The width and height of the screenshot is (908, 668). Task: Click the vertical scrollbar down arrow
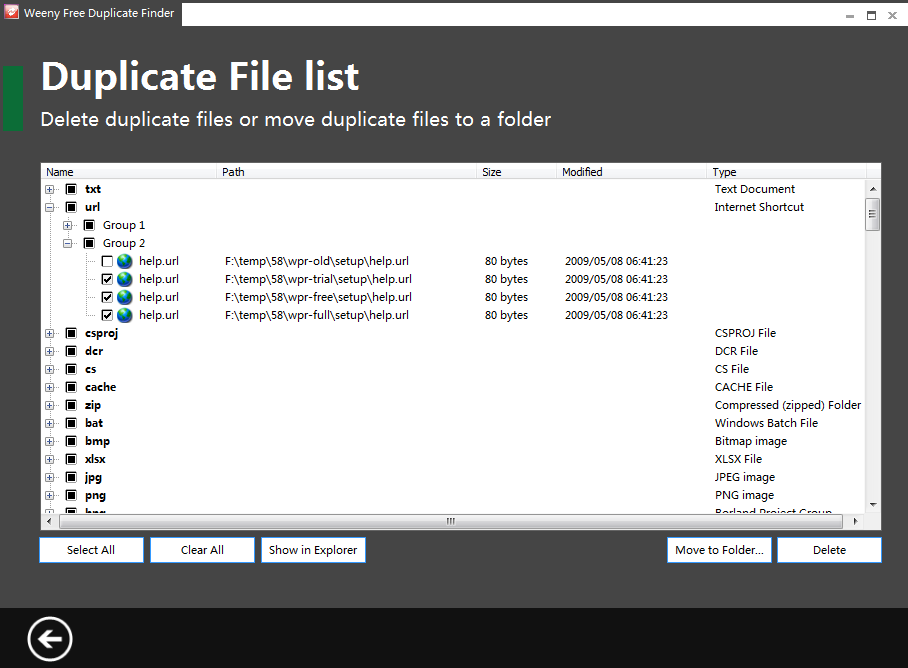pos(873,505)
